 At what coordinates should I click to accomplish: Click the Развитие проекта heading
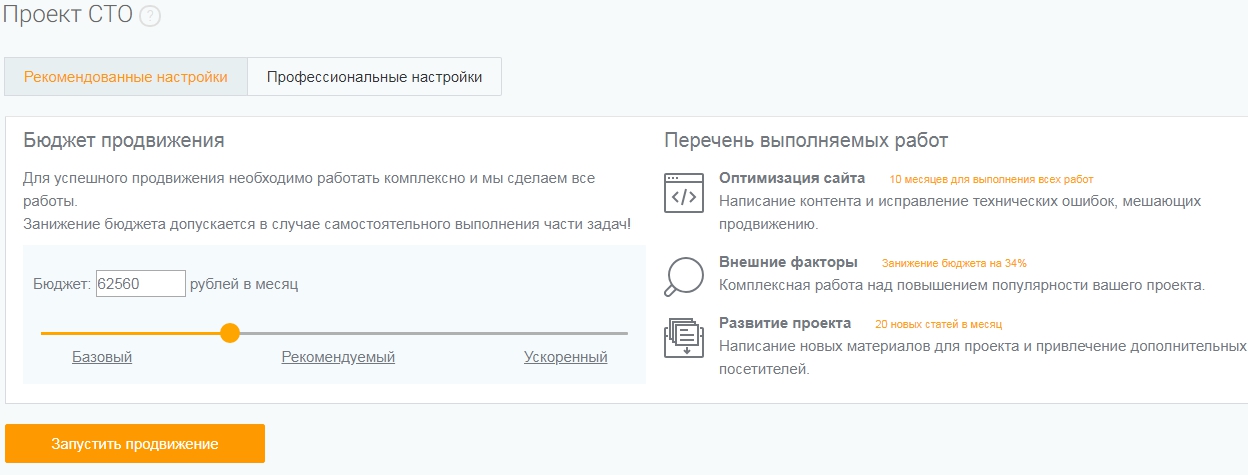click(x=785, y=323)
